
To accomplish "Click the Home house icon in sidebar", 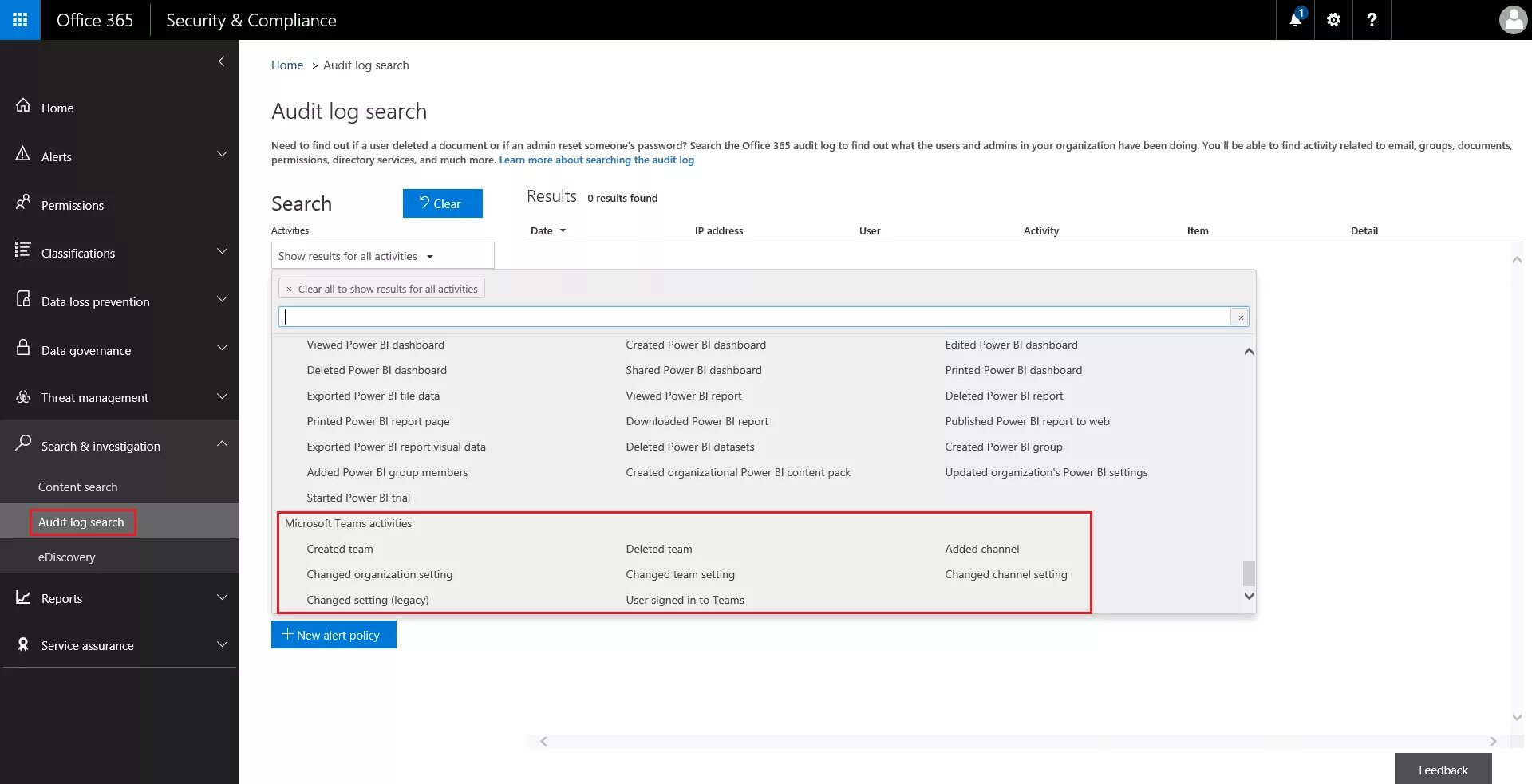I will (x=23, y=105).
